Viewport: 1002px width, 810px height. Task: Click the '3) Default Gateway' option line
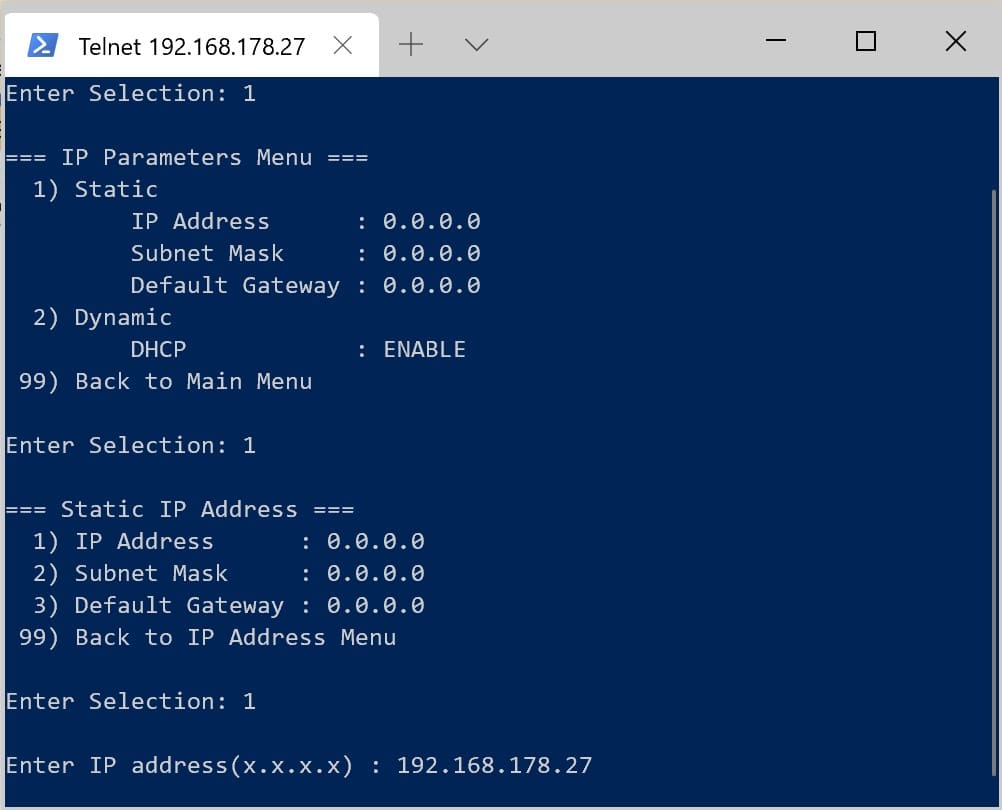click(x=158, y=605)
